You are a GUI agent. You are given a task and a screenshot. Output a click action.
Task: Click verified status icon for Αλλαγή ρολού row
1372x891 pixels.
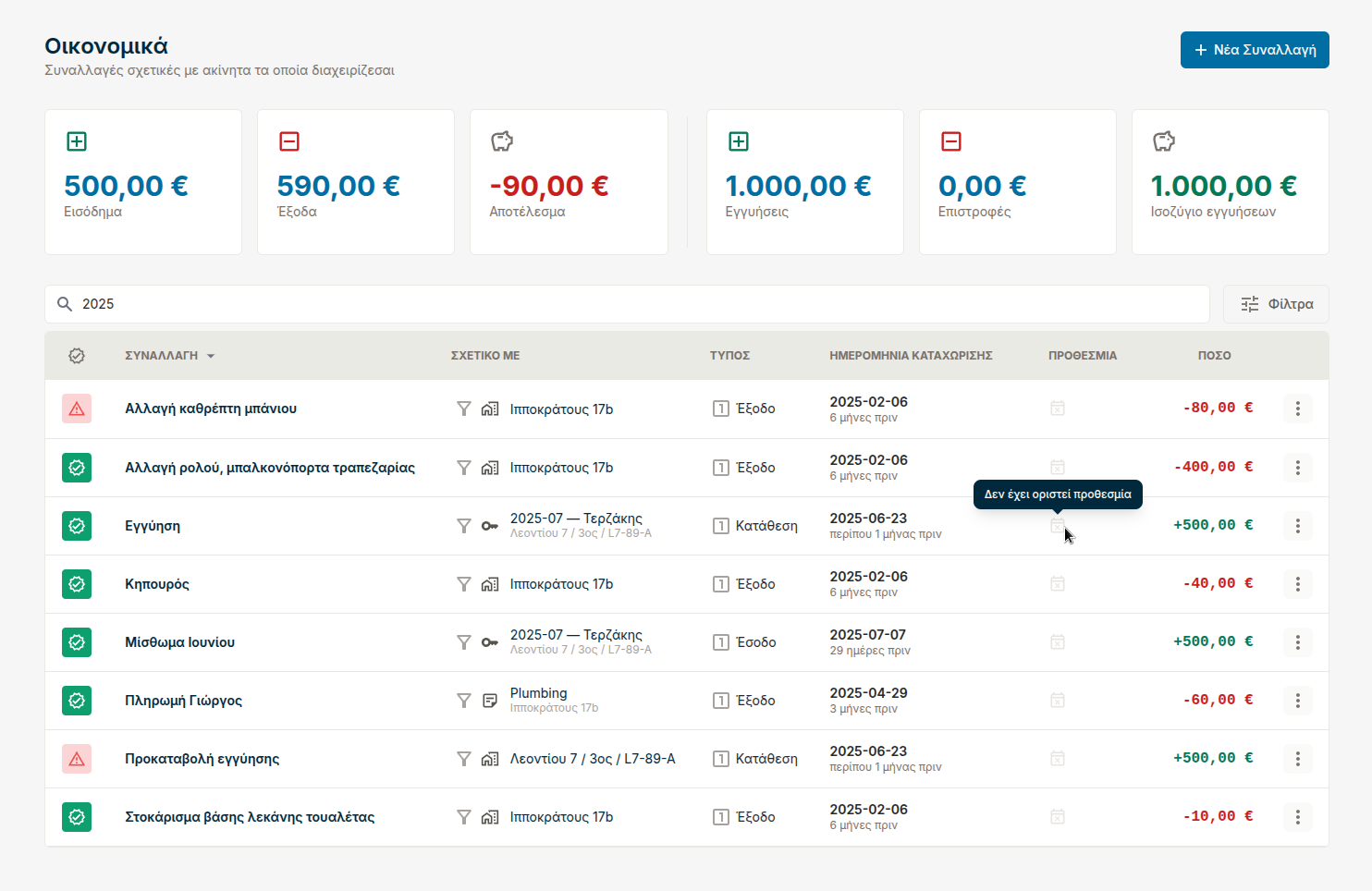77,468
